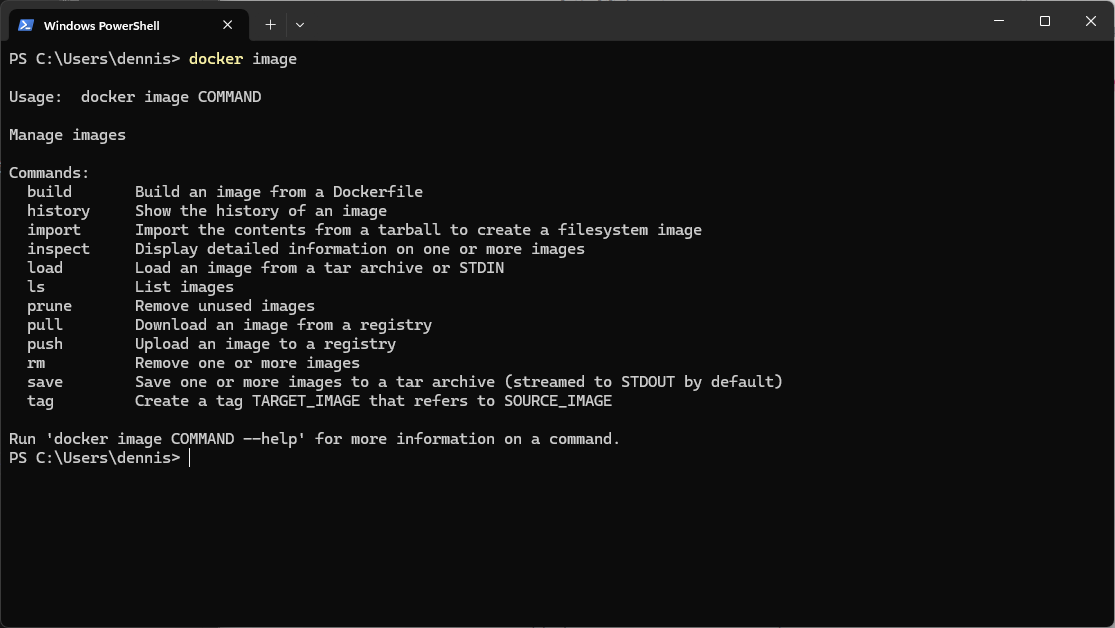1115x628 pixels.
Task: Click the 'ls' command entry
Action: 35,286
